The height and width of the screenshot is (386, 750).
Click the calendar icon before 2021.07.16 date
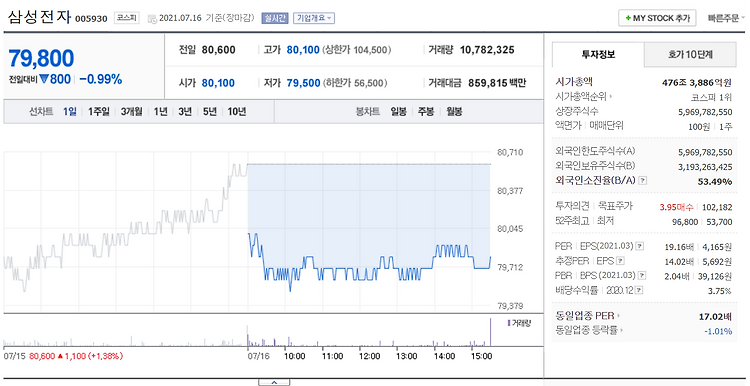(x=152, y=19)
